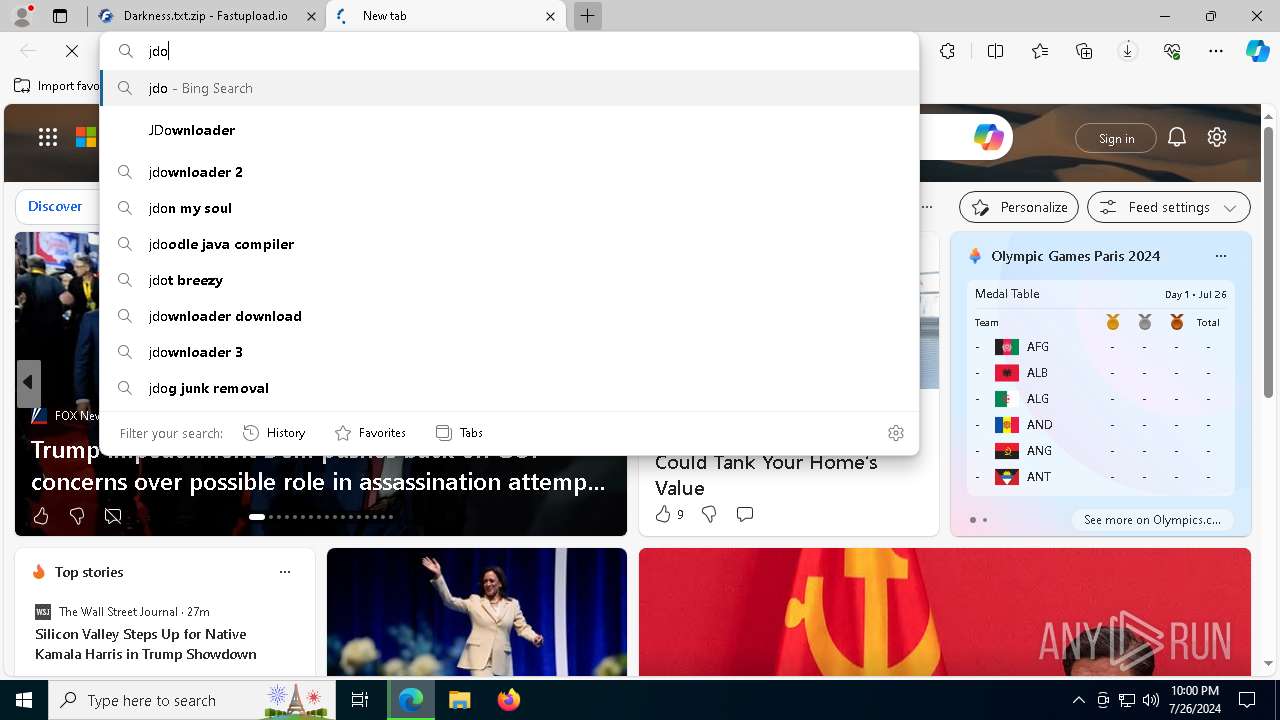The width and height of the screenshot is (1280, 720).
Task: Open notifications bell icon
Action: (x=1177, y=138)
